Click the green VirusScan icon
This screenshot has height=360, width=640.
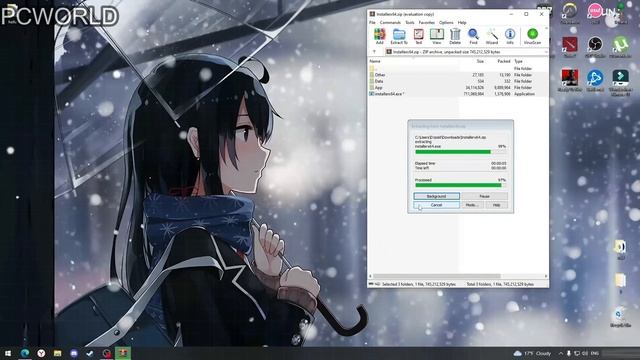pos(532,36)
